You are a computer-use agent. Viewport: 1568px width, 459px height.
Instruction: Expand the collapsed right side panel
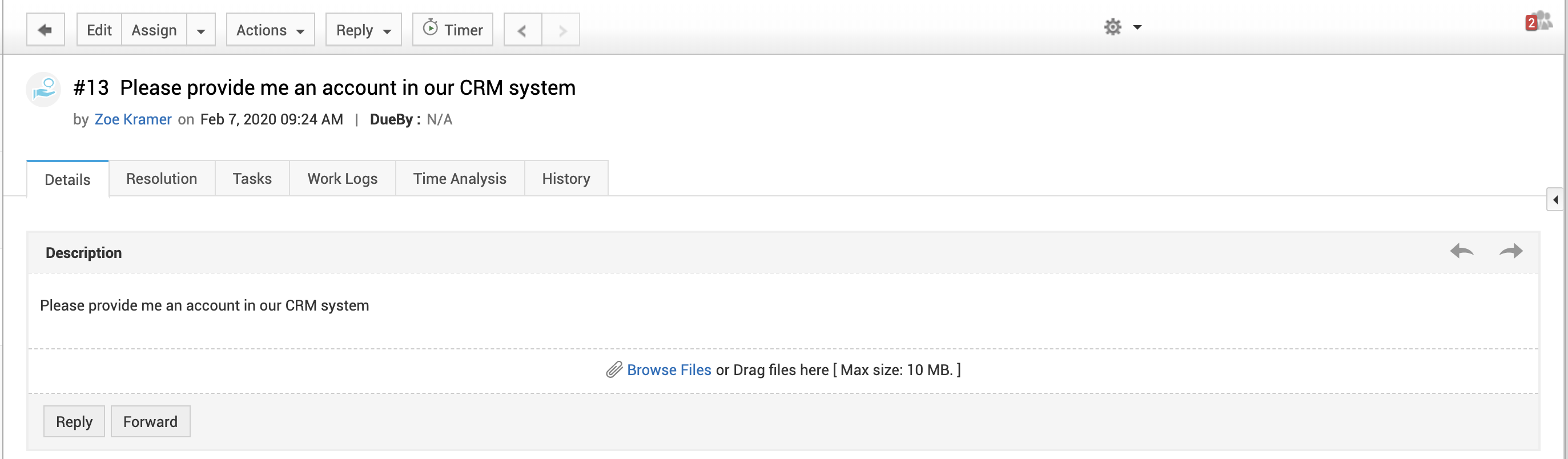(x=1555, y=200)
